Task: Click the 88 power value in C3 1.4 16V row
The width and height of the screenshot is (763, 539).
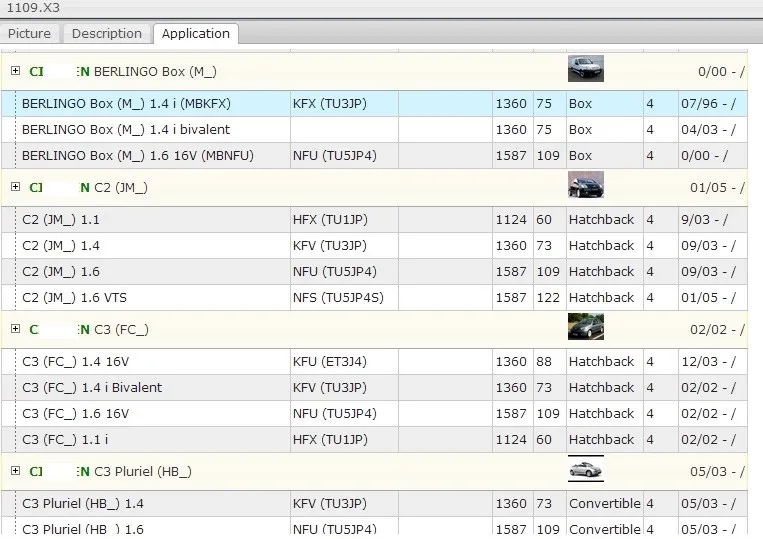Action: click(544, 361)
